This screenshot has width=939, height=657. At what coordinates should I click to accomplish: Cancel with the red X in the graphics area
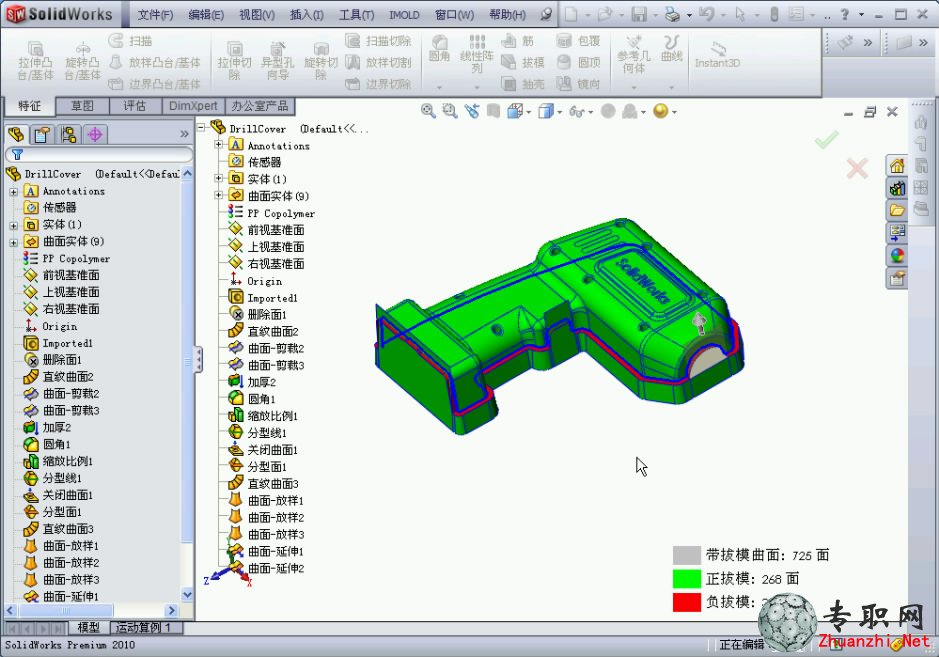coord(857,168)
